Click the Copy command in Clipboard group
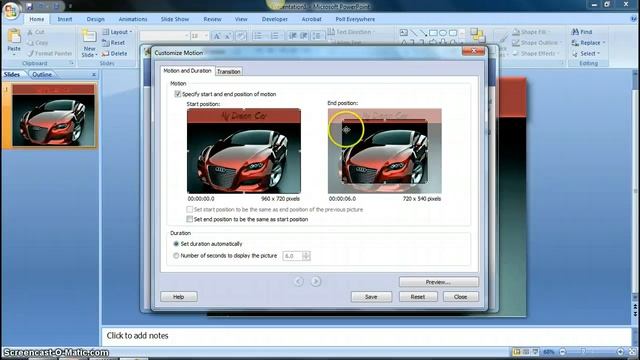Image resolution: width=640 pixels, height=360 pixels. [38, 42]
